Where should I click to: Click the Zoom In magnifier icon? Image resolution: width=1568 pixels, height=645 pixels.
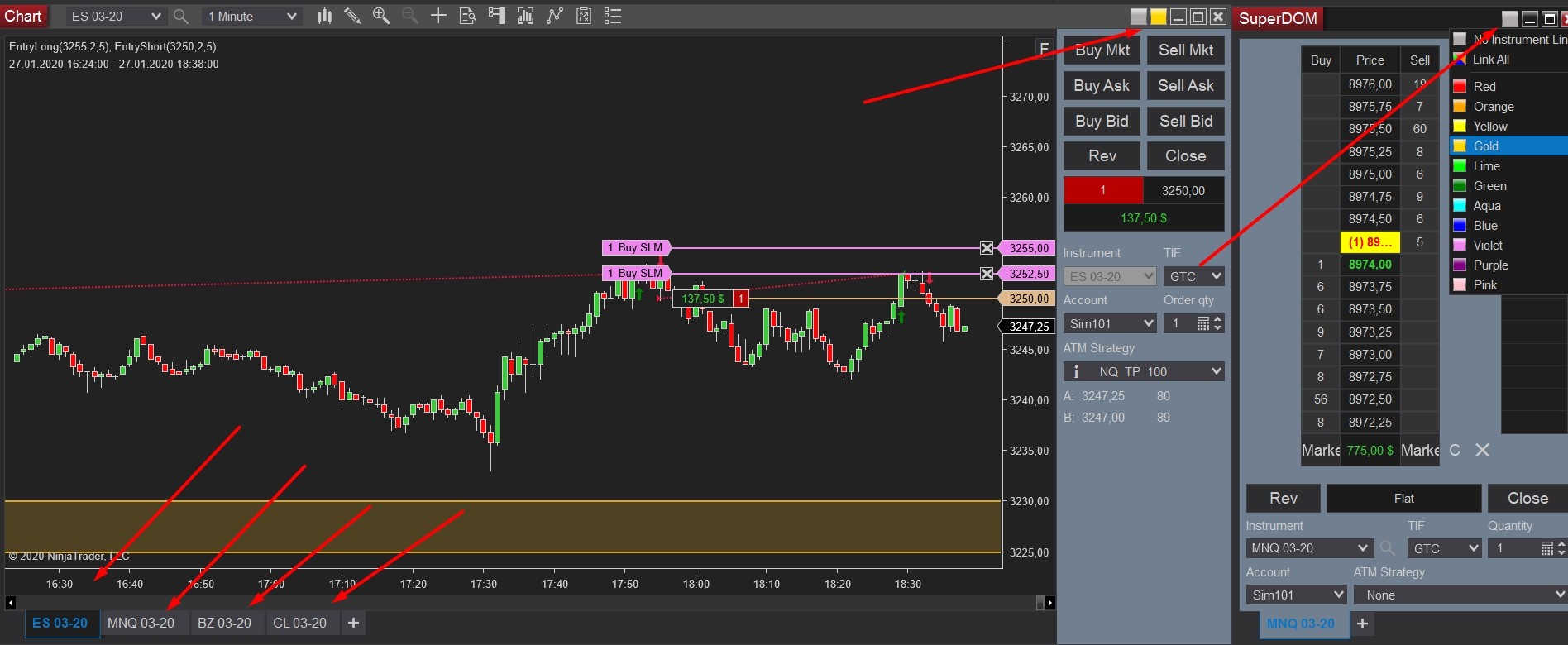[380, 16]
